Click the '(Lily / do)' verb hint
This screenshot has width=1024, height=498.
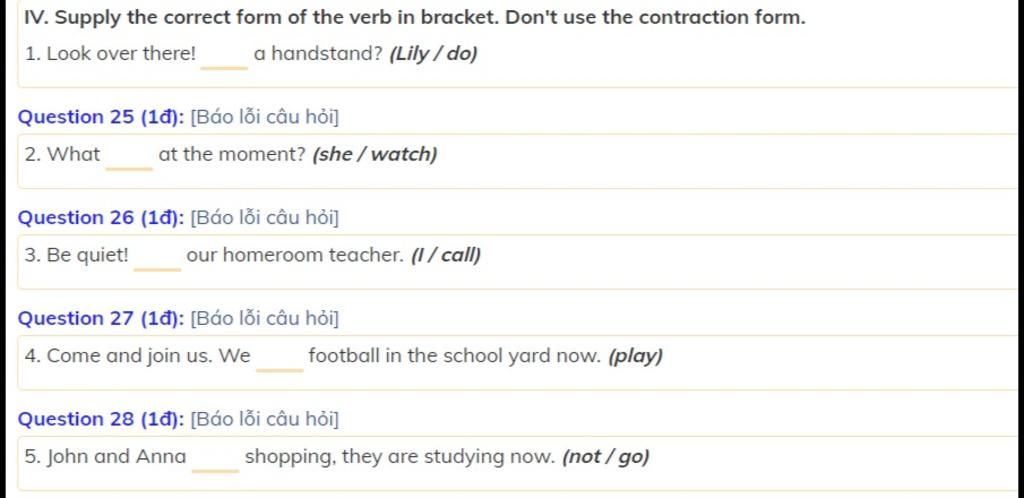click(434, 54)
